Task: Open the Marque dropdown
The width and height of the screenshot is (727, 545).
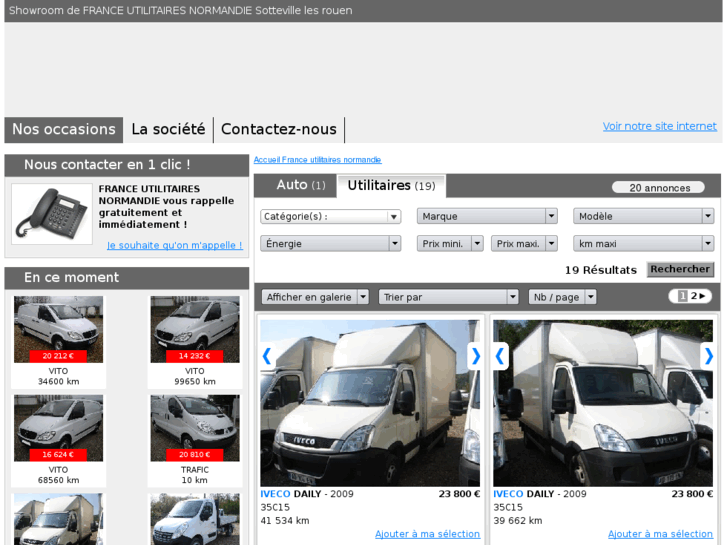Action: (x=487, y=216)
